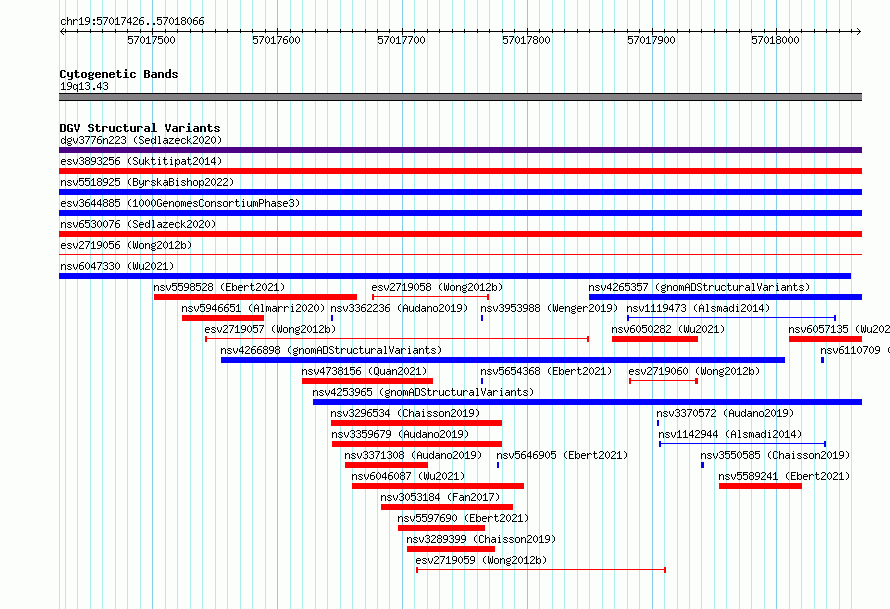Click the dgv3776n223 (Sedlazeck2020) variant label

click(x=141, y=140)
